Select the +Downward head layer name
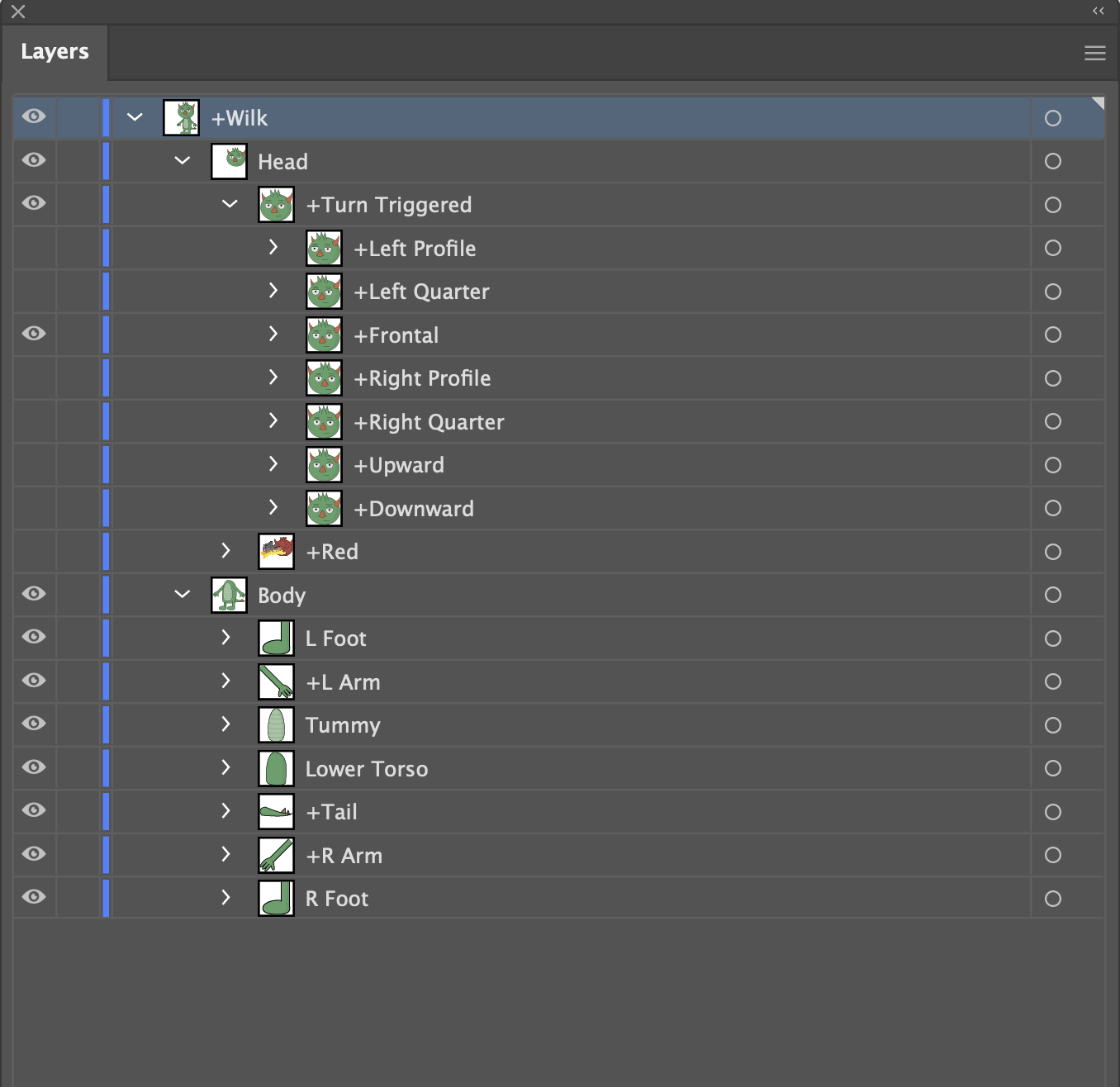Image resolution: width=1120 pixels, height=1087 pixels. click(414, 508)
